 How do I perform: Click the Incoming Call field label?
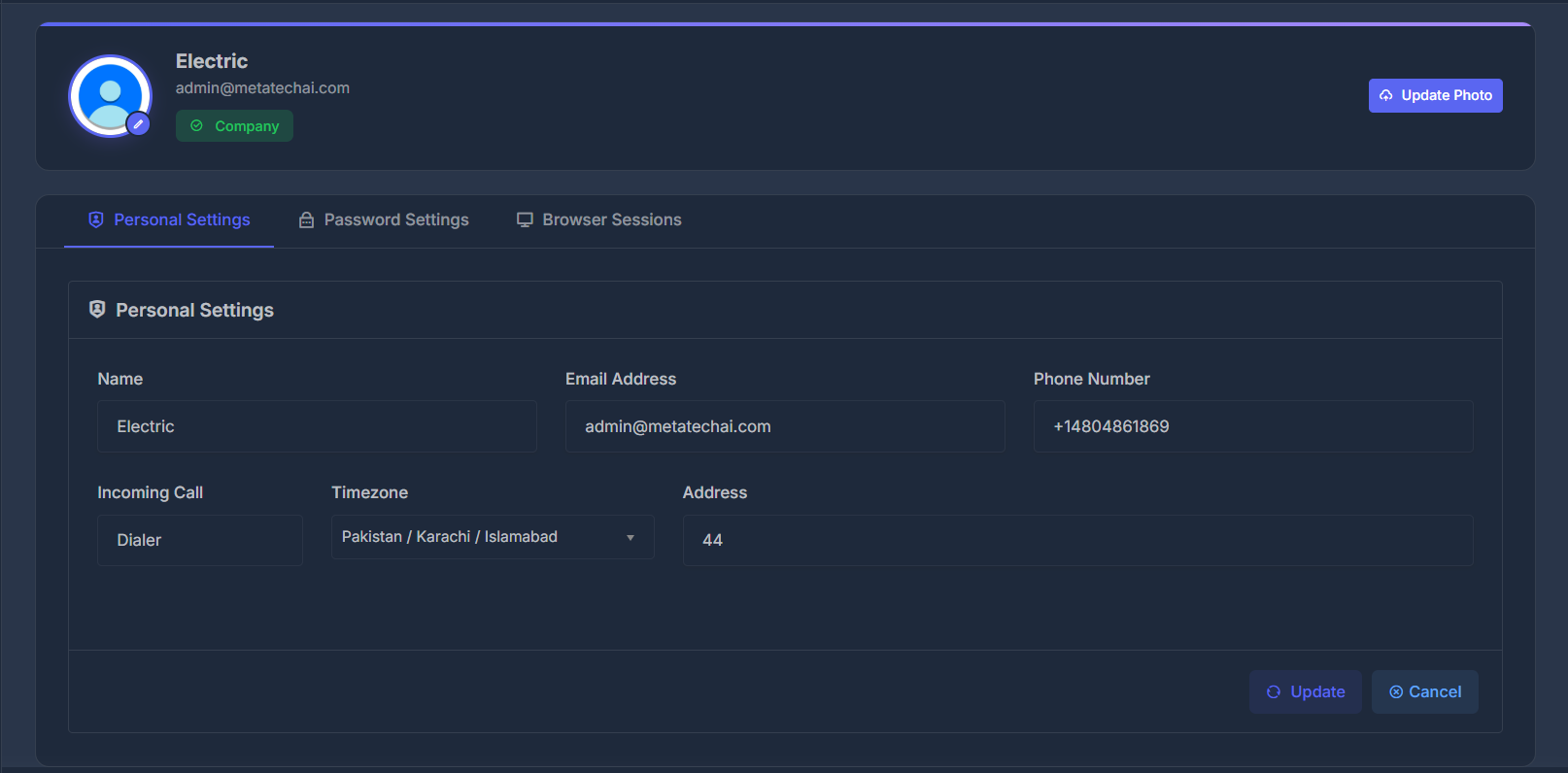pos(151,493)
